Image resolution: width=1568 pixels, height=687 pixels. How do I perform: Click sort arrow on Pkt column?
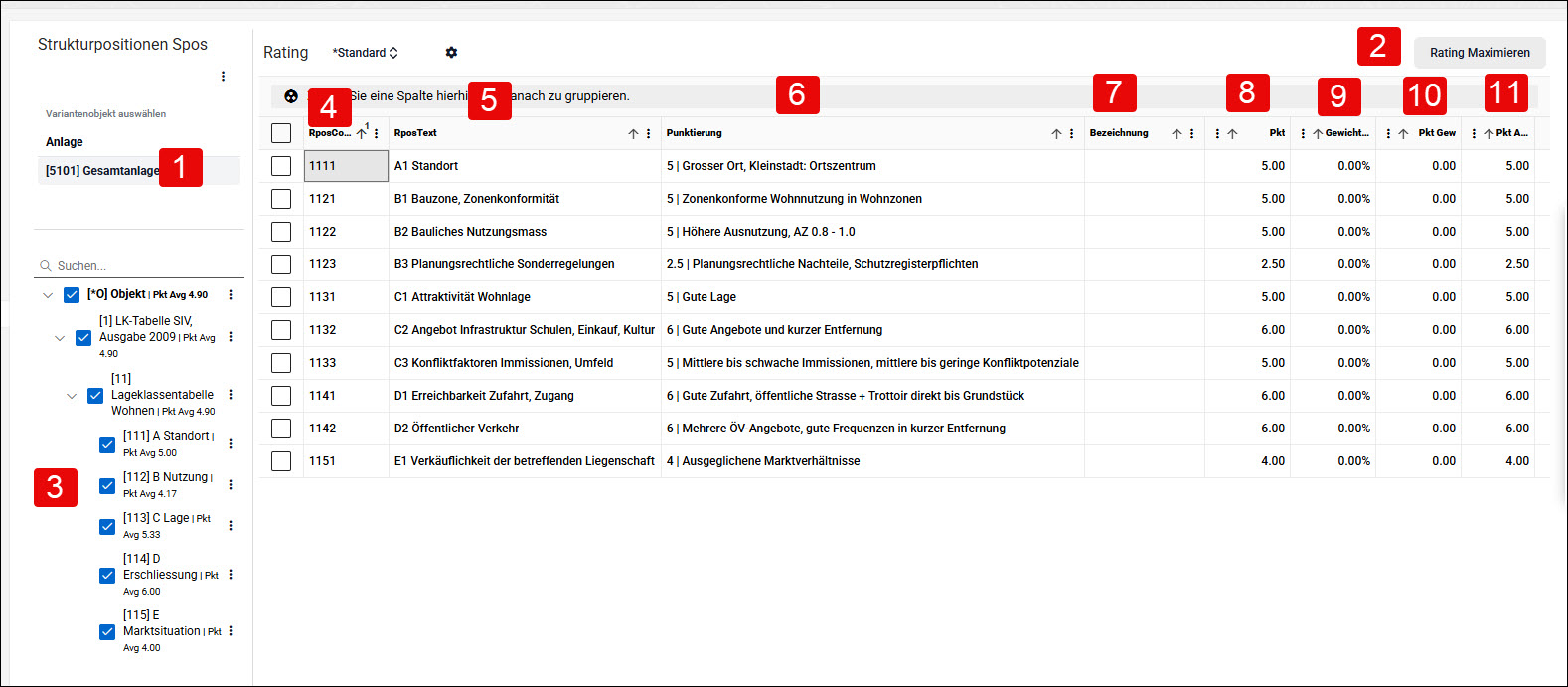click(1232, 134)
